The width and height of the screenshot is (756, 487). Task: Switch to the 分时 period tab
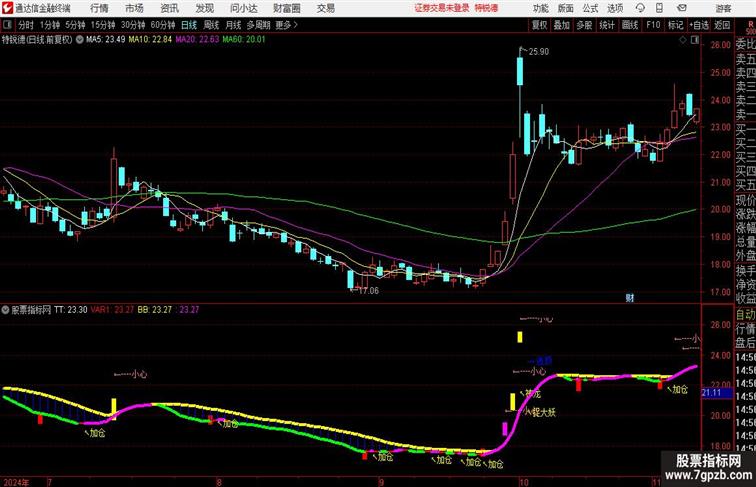[x=26, y=25]
